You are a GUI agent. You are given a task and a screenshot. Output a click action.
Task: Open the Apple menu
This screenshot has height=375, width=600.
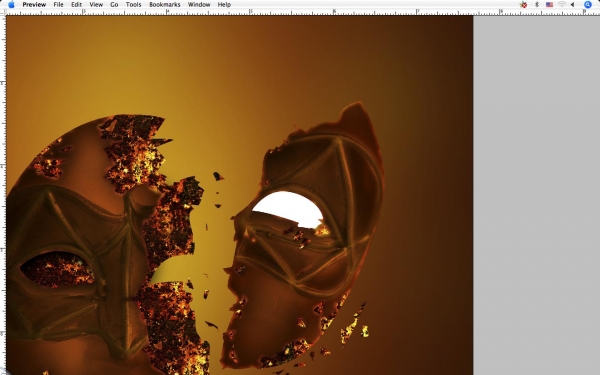(11, 5)
